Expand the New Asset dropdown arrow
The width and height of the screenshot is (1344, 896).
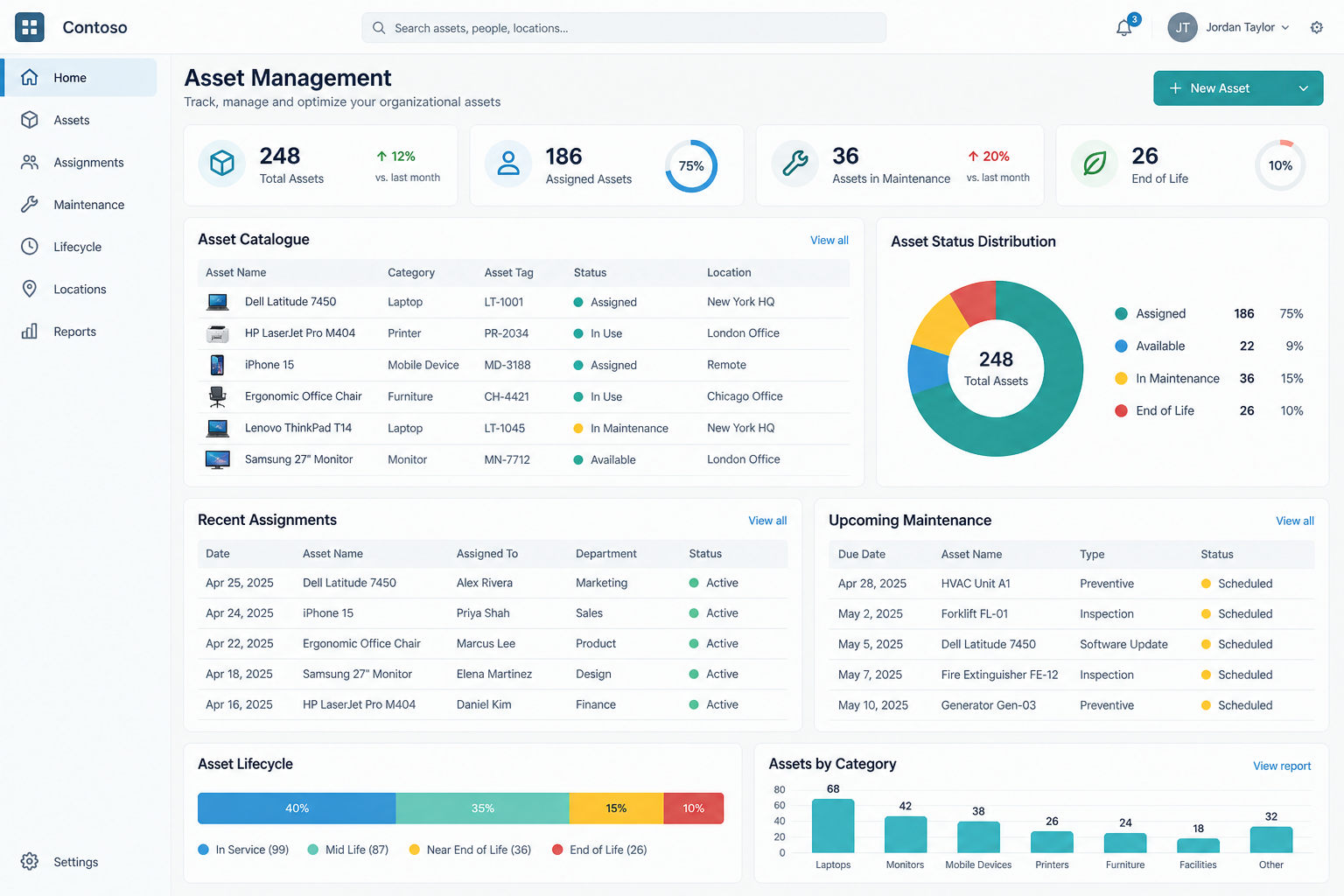pyautogui.click(x=1303, y=88)
